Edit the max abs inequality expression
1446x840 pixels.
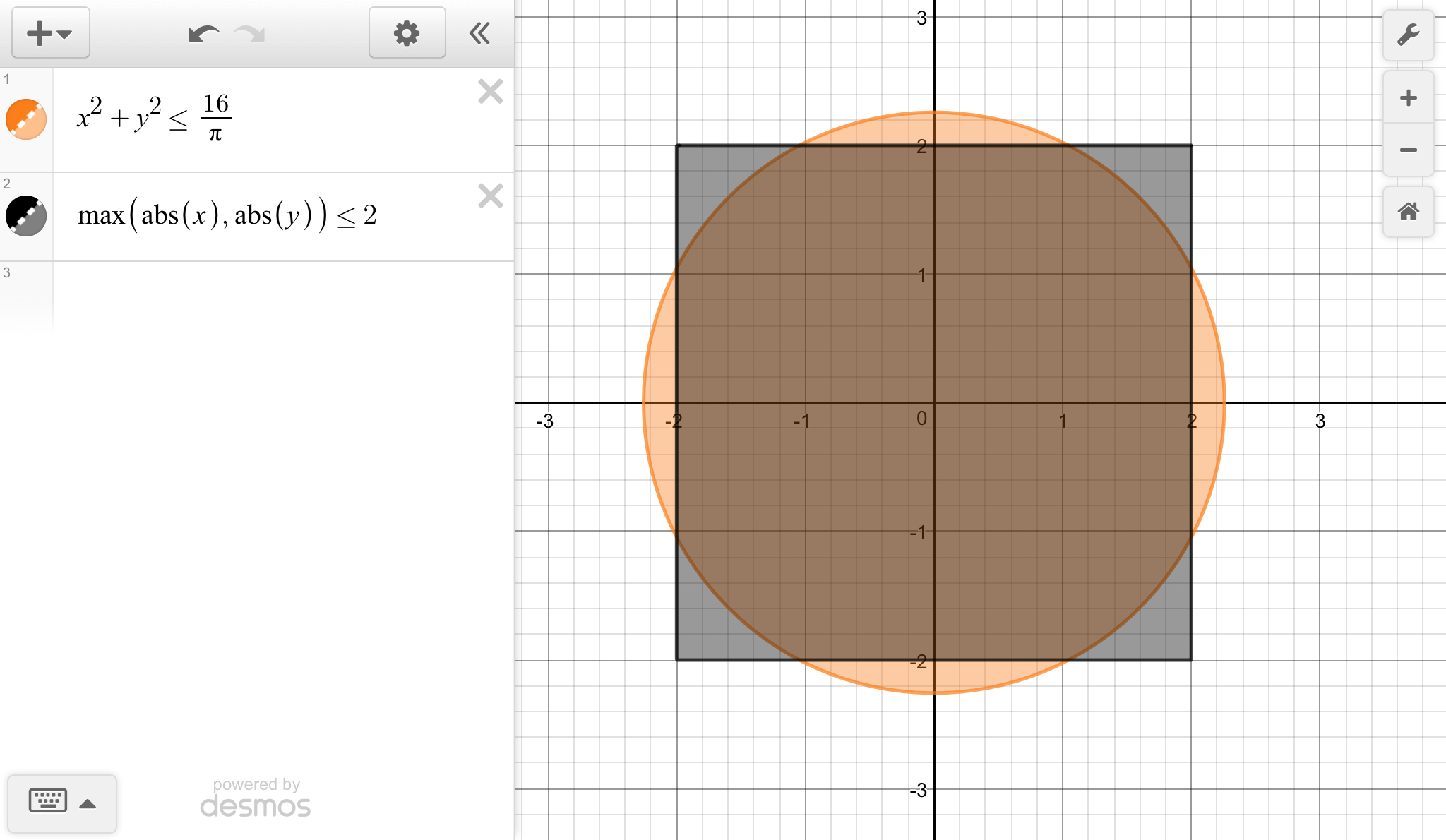coord(227,215)
